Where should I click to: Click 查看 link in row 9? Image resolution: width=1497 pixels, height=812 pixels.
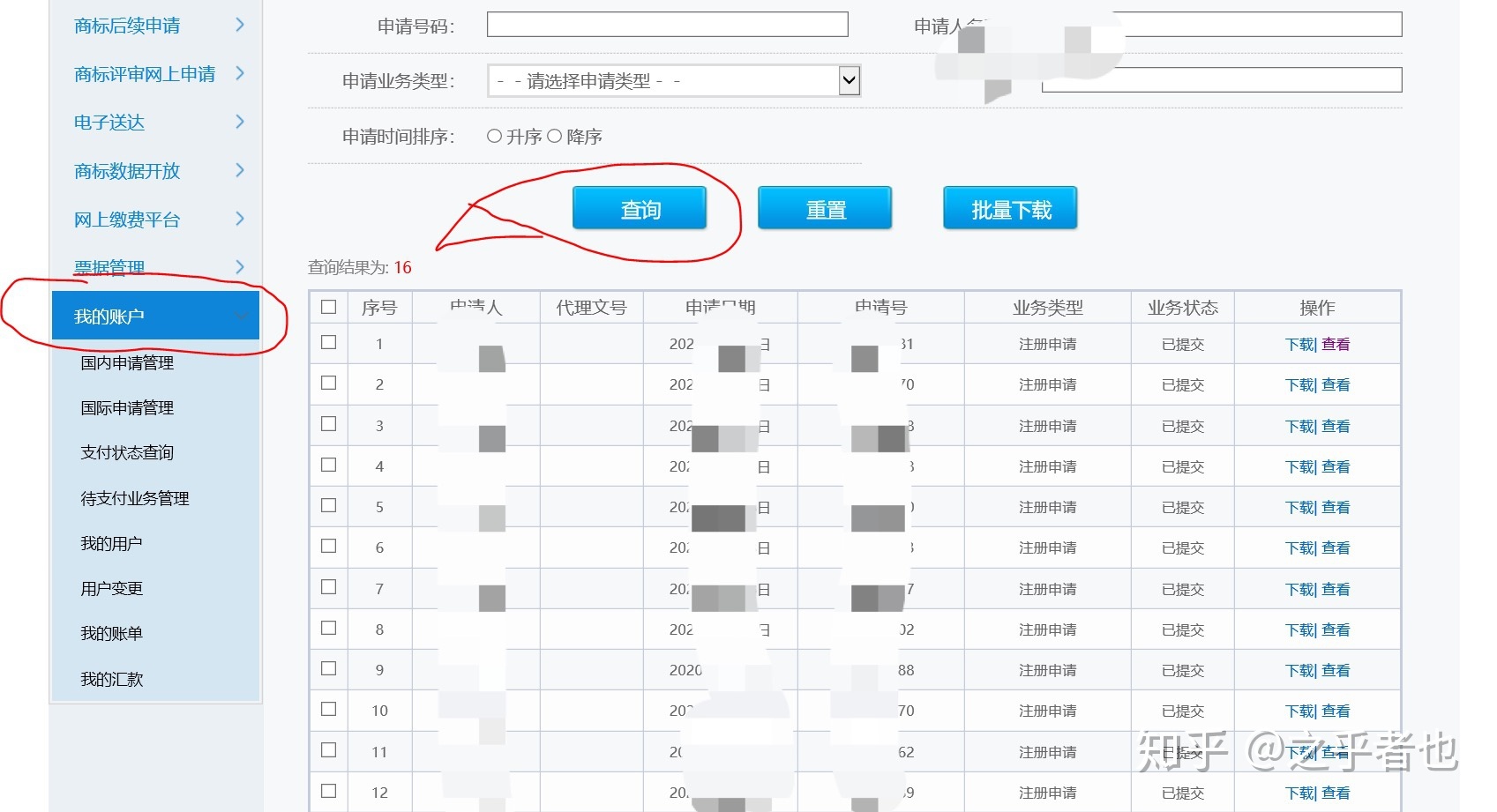[x=1336, y=670]
